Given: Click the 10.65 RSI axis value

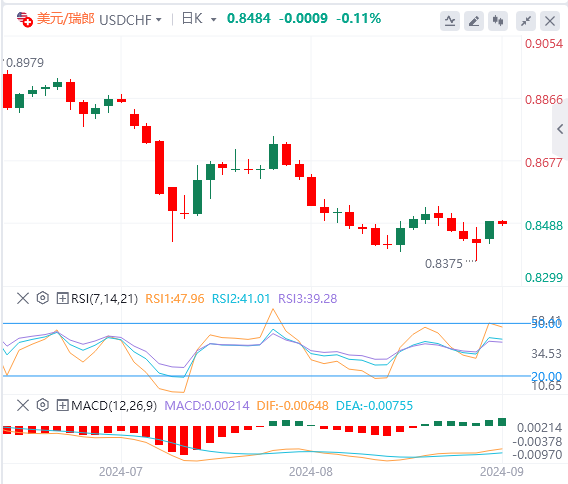Looking at the screenshot, I should click(x=546, y=386).
